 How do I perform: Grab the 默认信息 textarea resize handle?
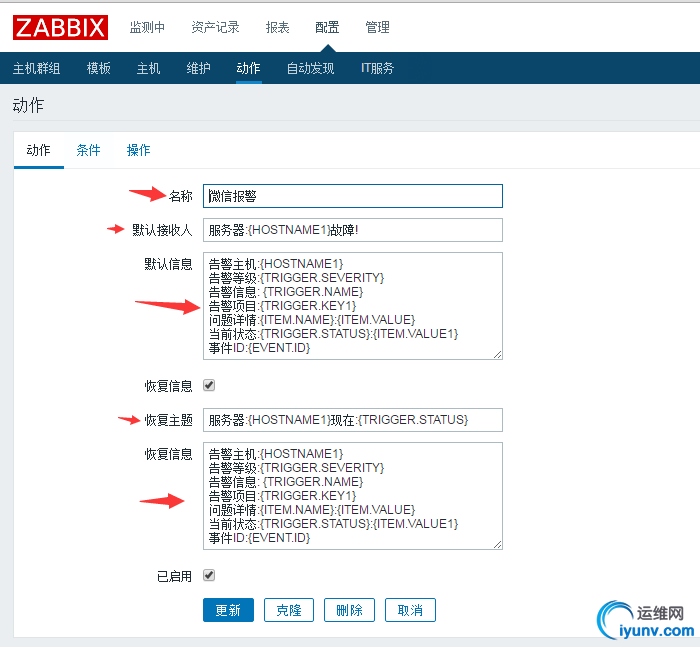click(x=498, y=355)
